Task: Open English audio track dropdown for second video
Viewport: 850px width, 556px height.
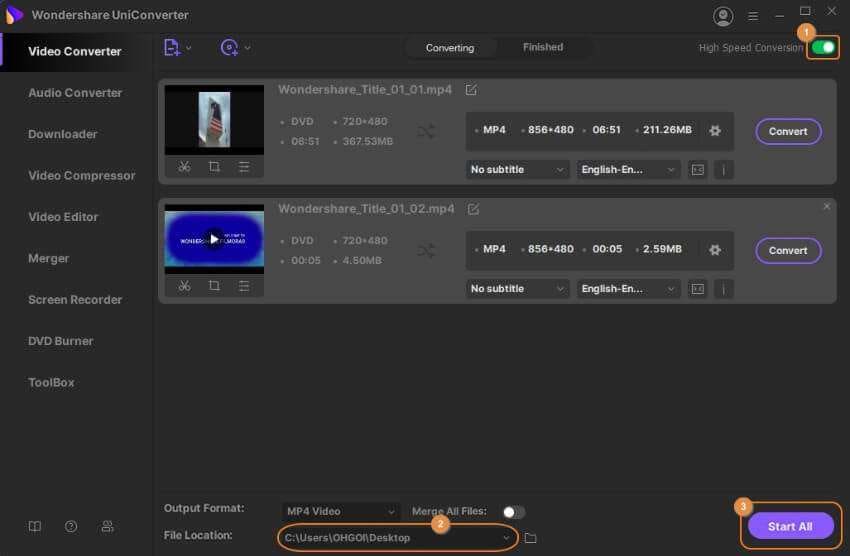Action: click(x=628, y=289)
